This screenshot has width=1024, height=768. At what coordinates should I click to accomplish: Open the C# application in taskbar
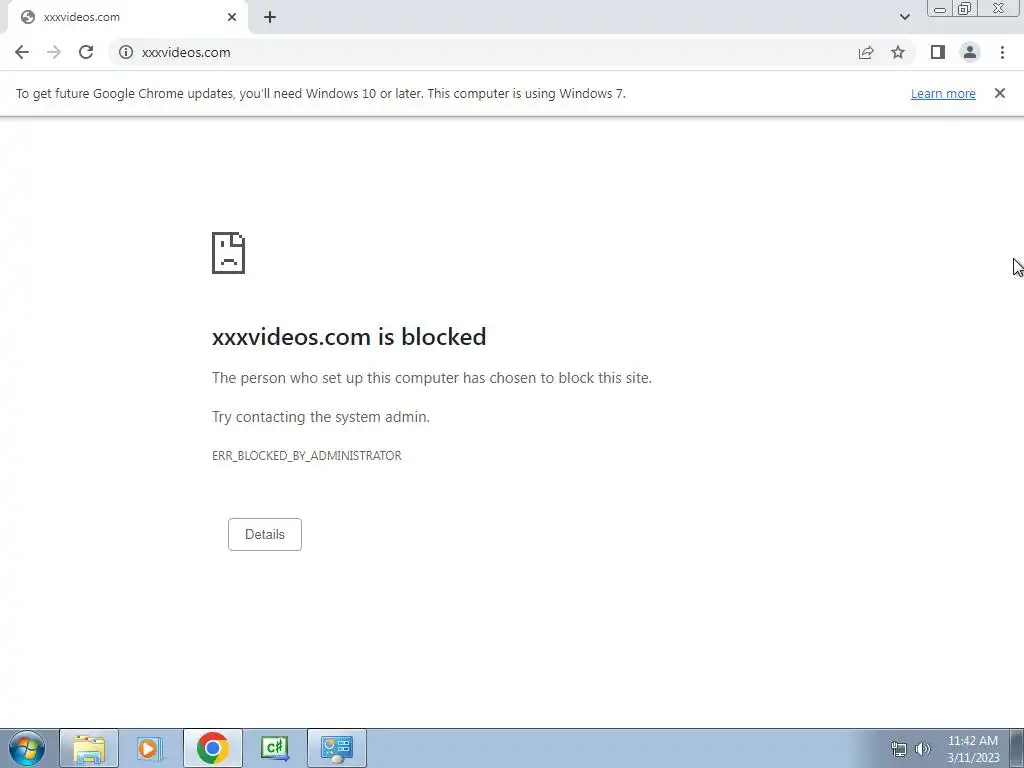pyautogui.click(x=274, y=748)
